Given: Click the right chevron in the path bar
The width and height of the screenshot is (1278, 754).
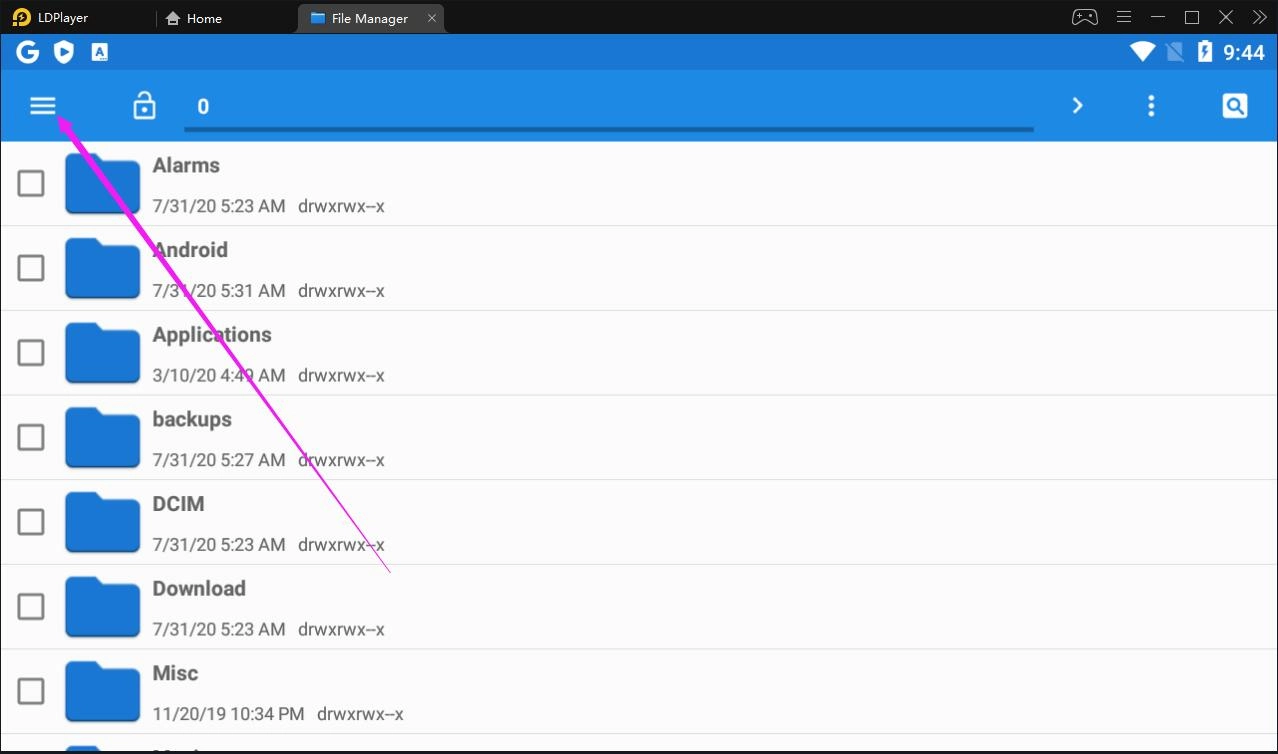Looking at the screenshot, I should point(1077,104).
